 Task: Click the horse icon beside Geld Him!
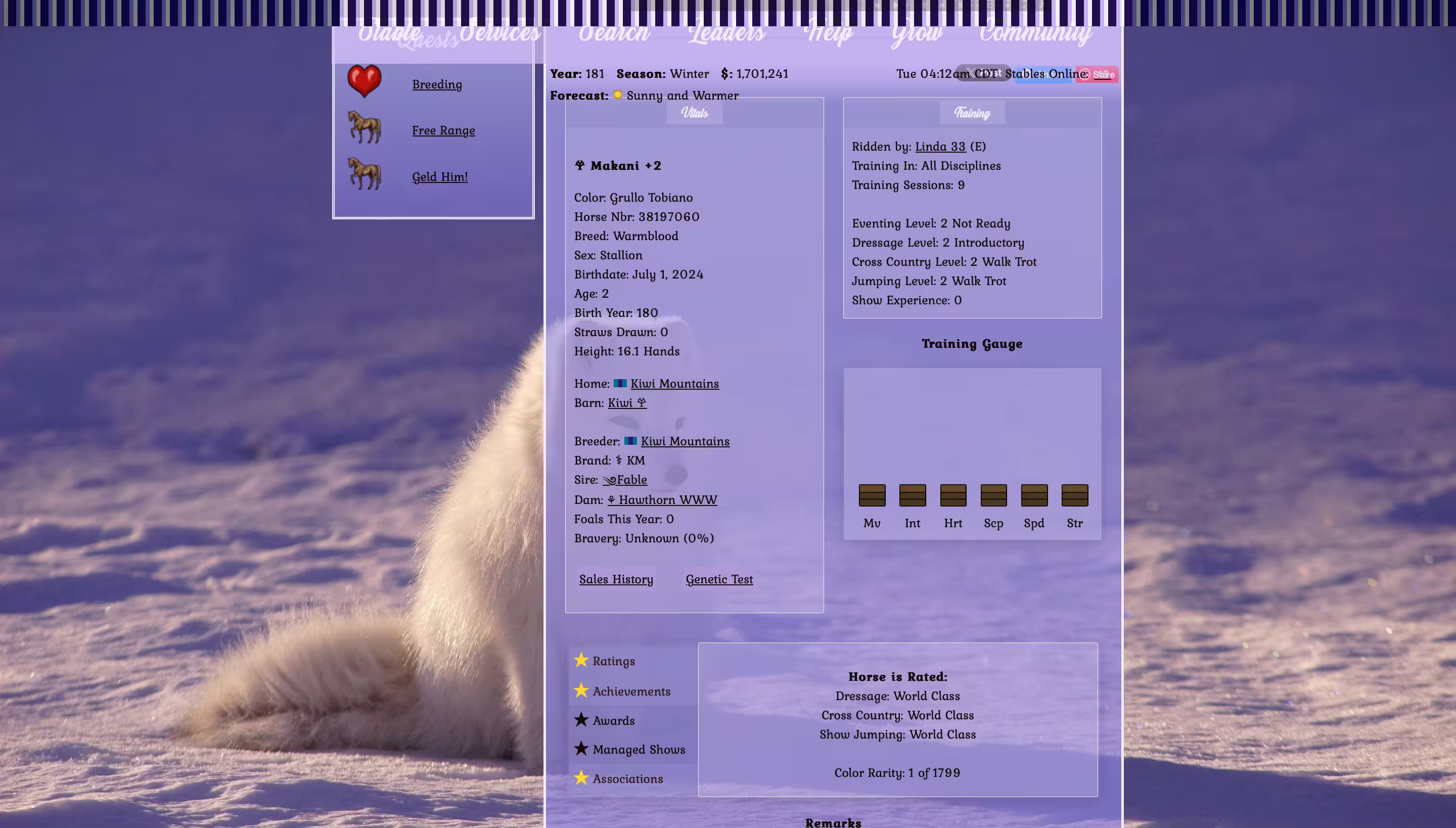[x=364, y=174]
